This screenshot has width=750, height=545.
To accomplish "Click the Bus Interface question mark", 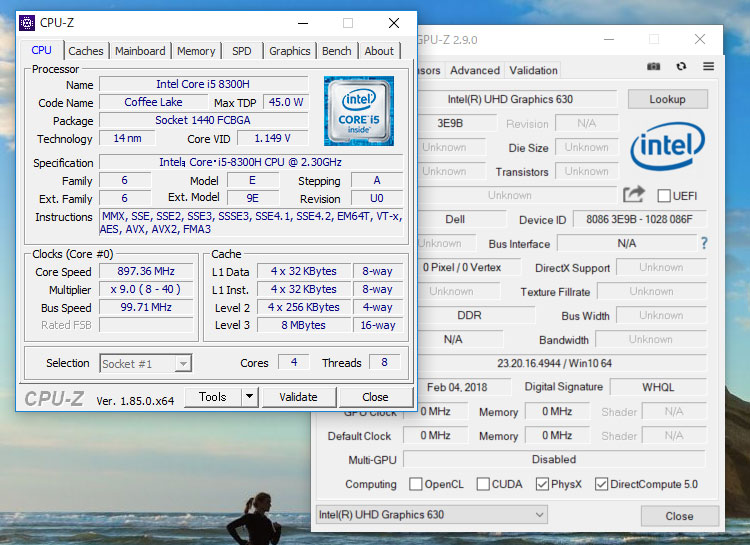I will [704, 243].
